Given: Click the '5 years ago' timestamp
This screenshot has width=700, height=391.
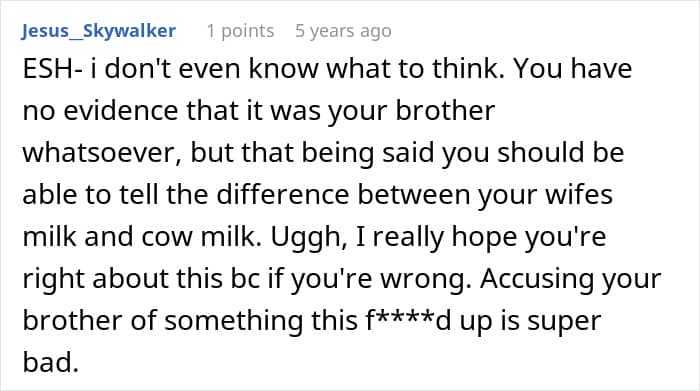Looking at the screenshot, I should click(343, 31).
